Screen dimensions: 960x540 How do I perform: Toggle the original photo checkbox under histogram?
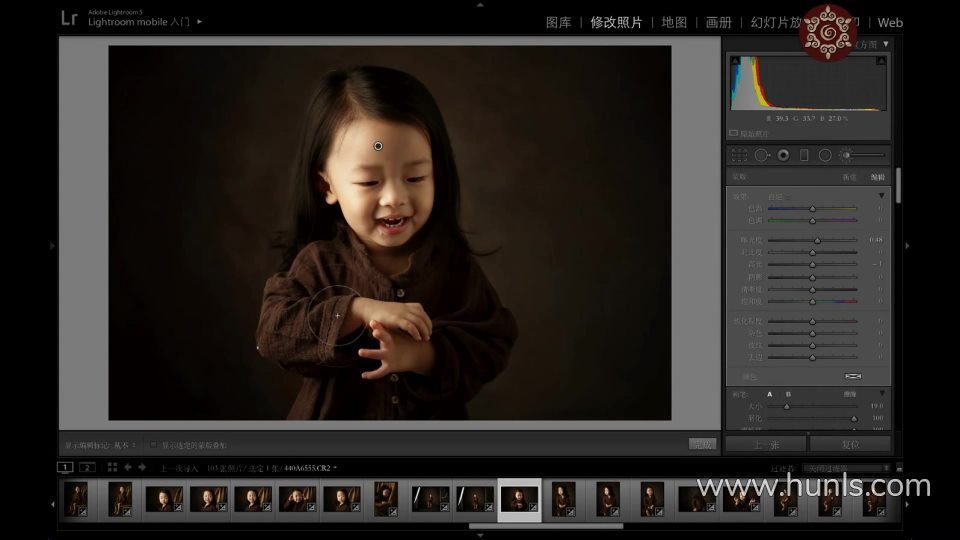(x=733, y=133)
